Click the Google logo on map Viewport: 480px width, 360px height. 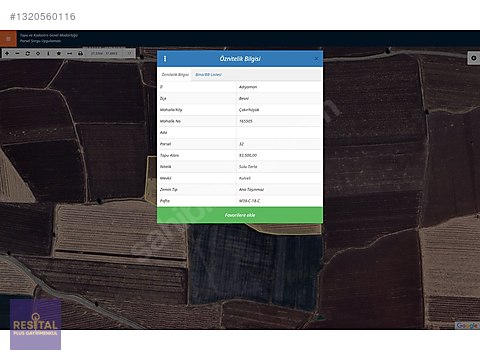467,326
